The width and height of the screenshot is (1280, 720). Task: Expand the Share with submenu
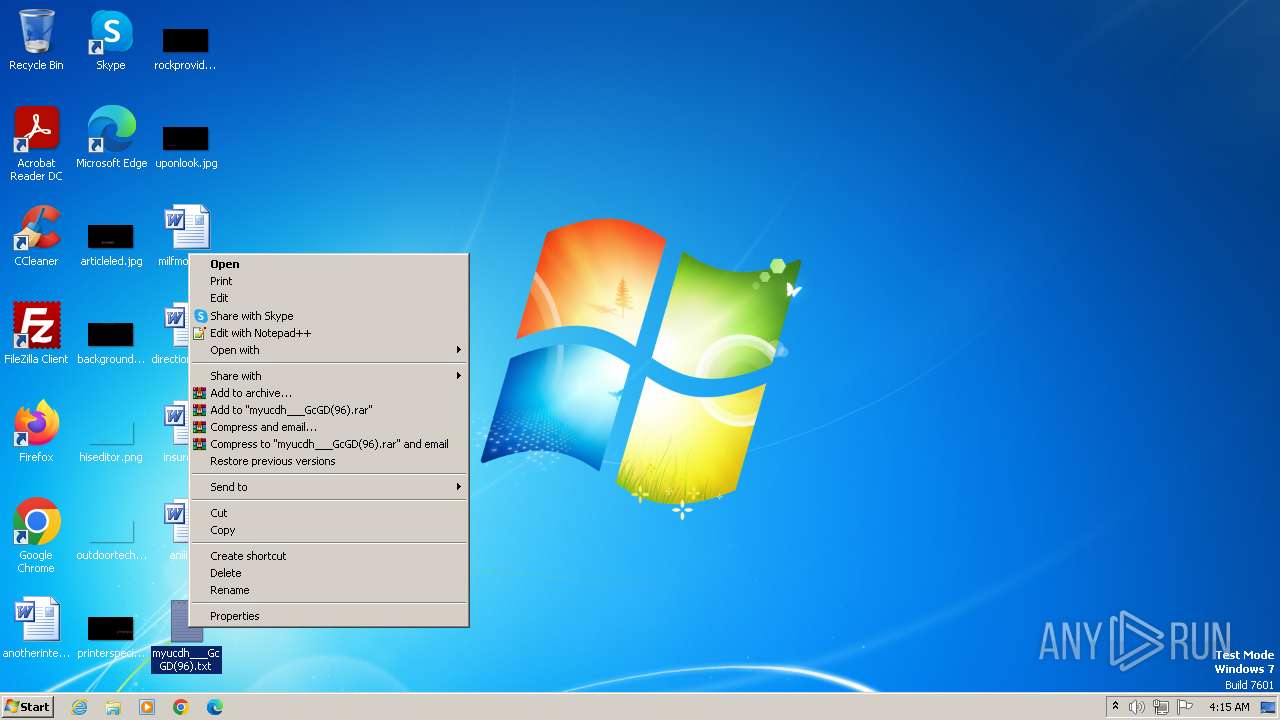click(x=329, y=376)
